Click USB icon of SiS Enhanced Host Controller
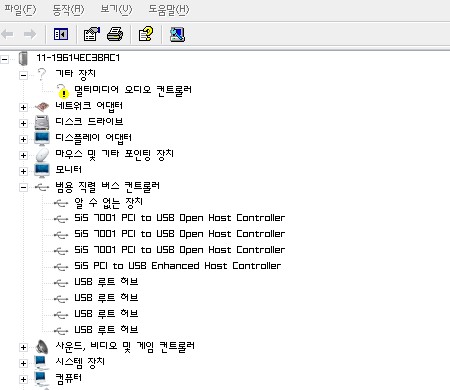 (x=61, y=267)
